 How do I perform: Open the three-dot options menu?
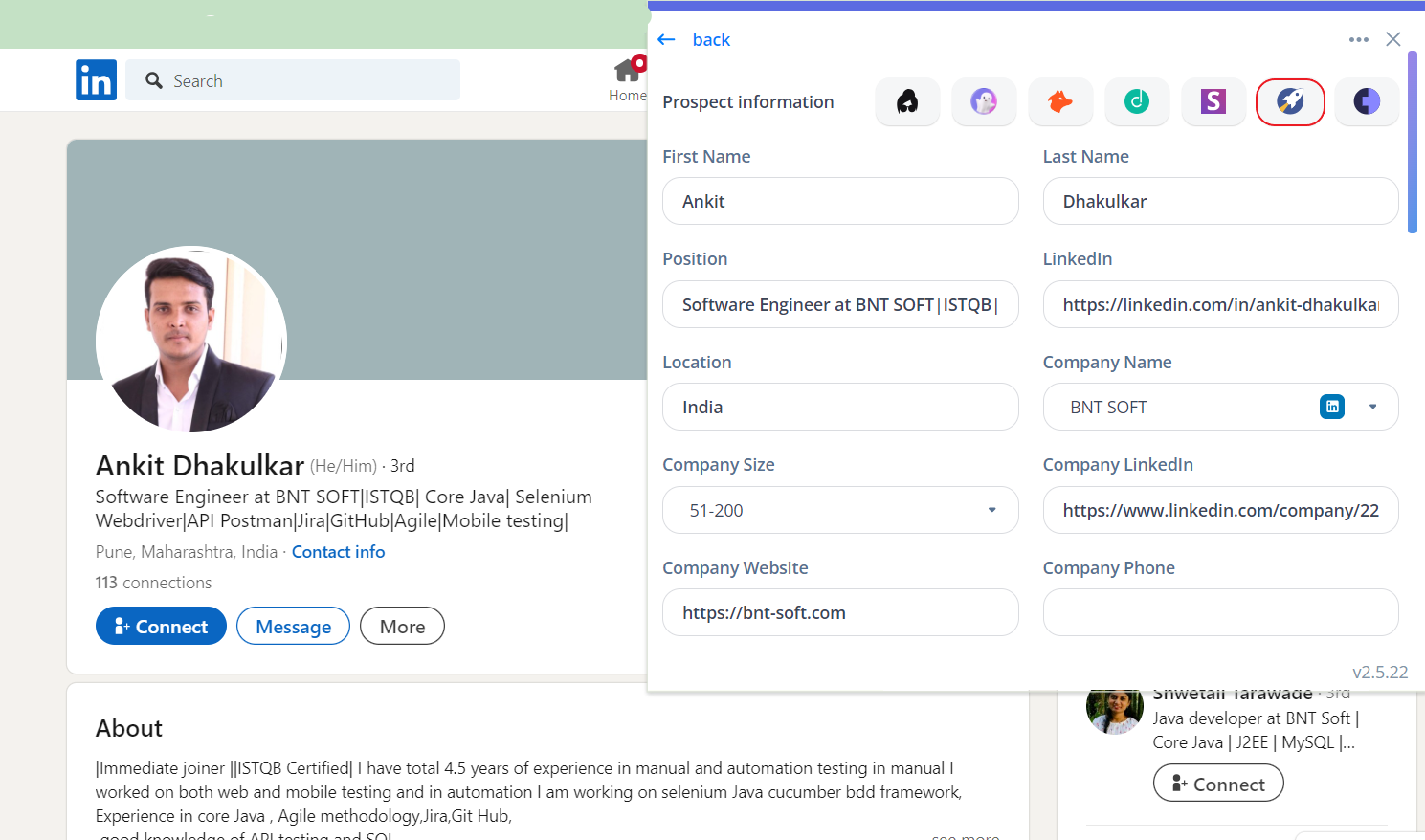[x=1359, y=39]
